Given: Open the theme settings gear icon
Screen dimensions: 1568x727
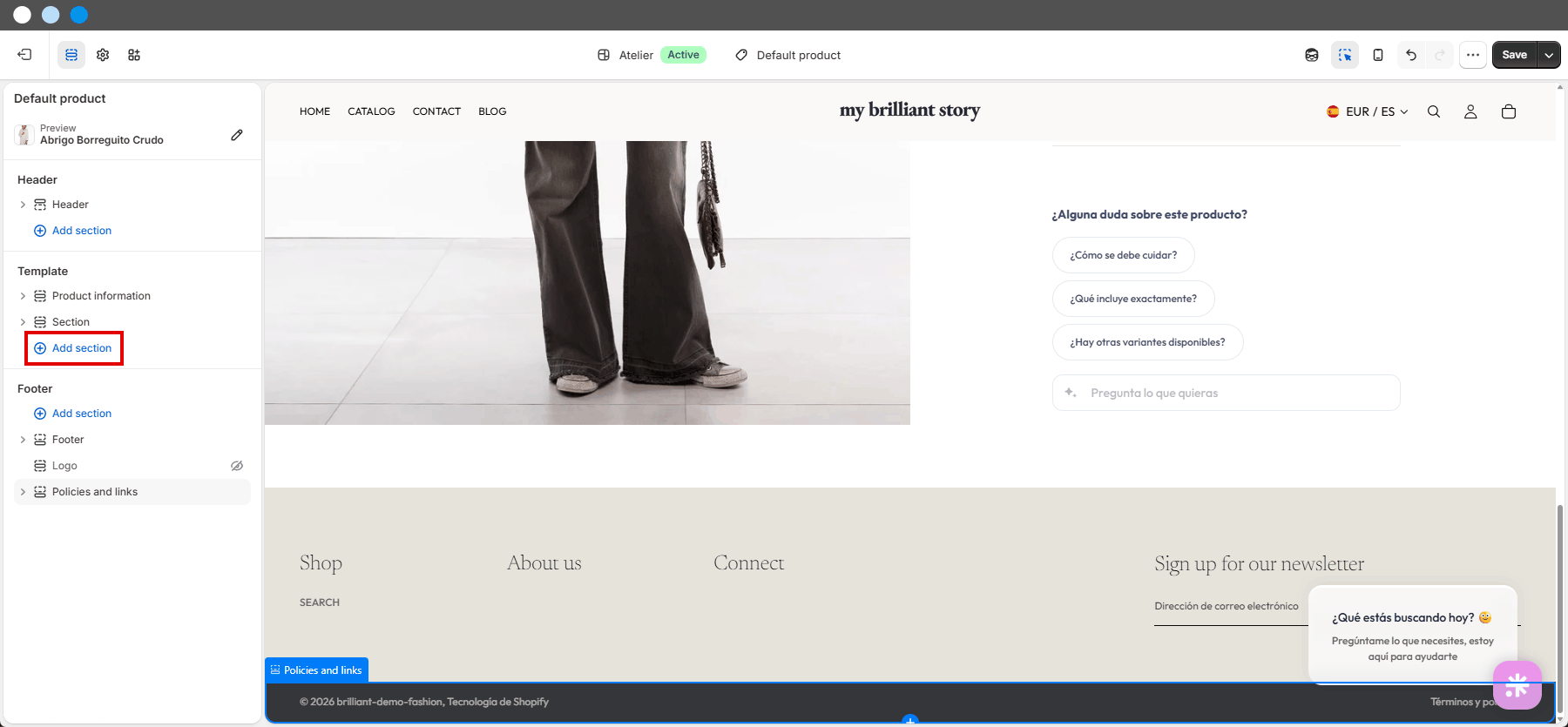Looking at the screenshot, I should point(103,55).
